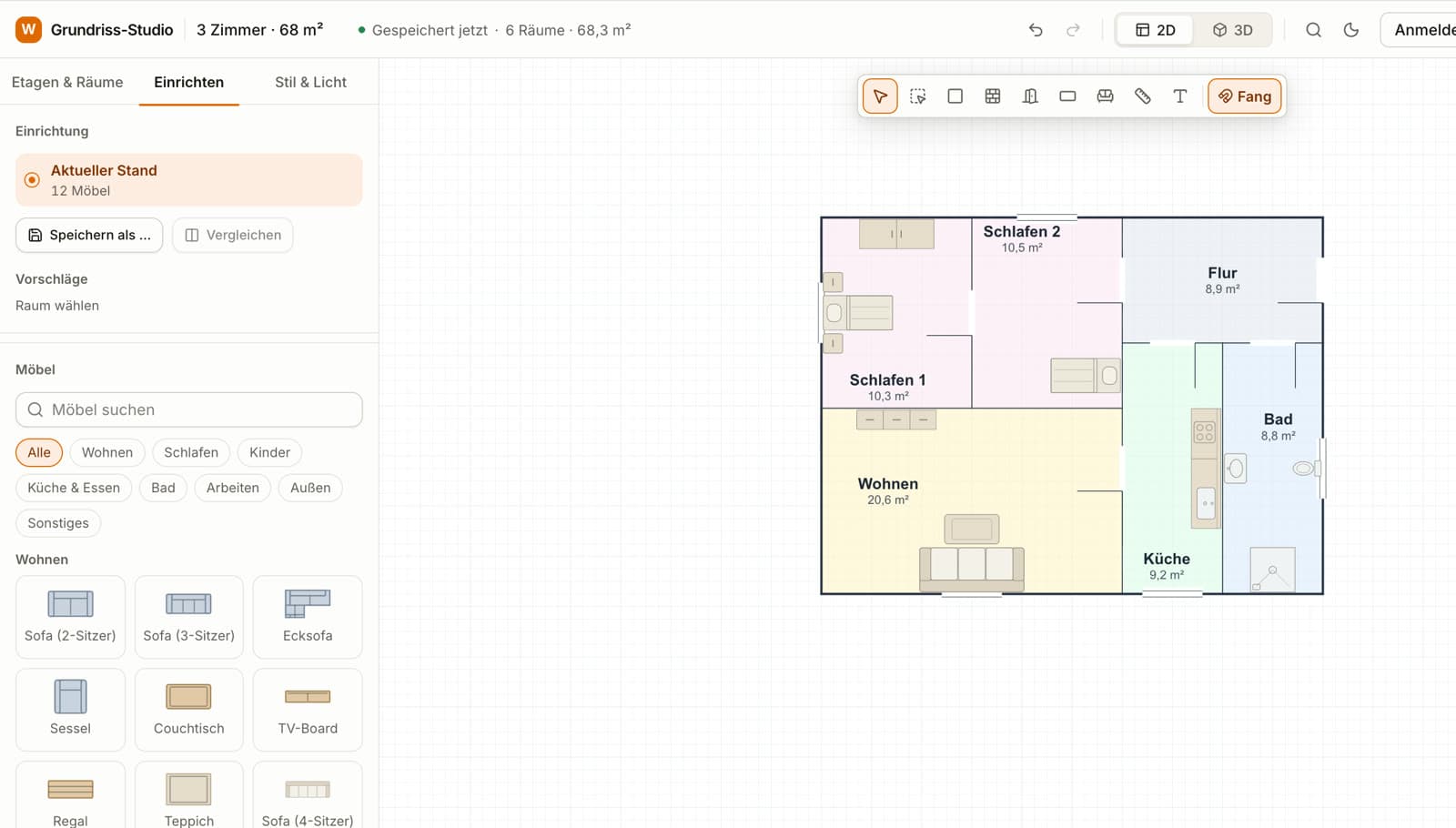Pick the Sessel furniture item

tap(70, 710)
